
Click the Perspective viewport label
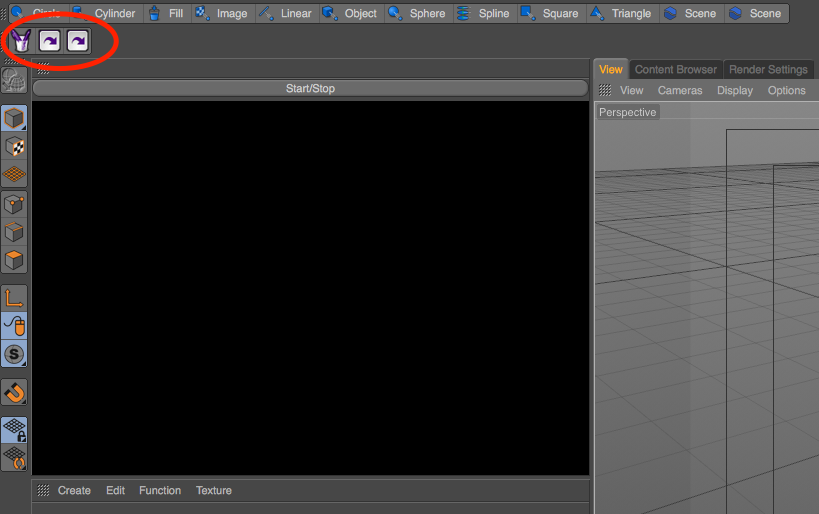(x=628, y=112)
